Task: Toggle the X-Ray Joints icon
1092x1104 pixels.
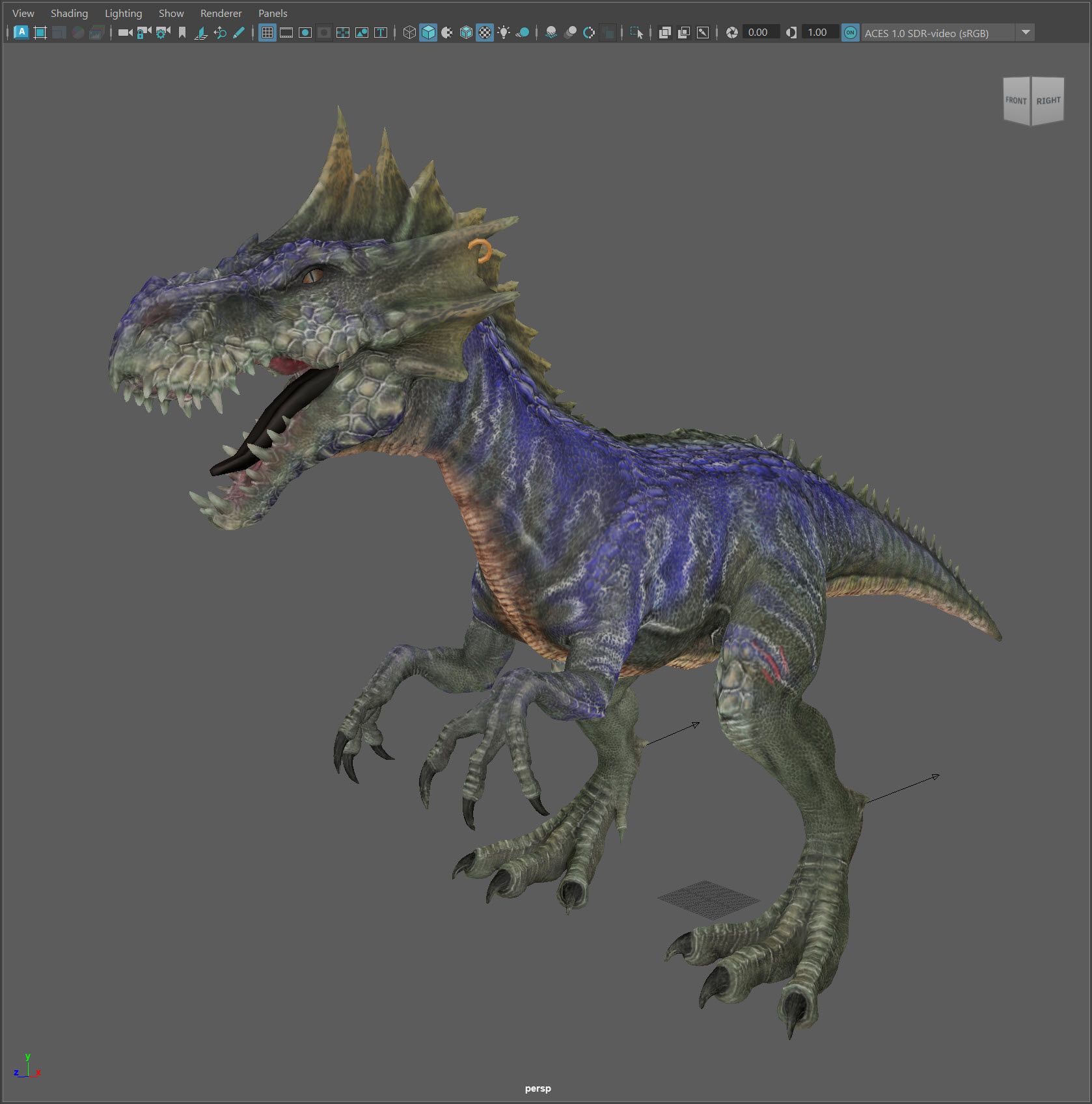Action: tap(703, 33)
